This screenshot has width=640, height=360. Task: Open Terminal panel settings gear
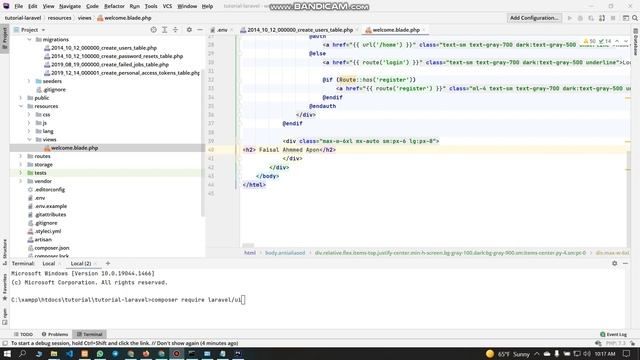pyautogui.click(x=614, y=264)
